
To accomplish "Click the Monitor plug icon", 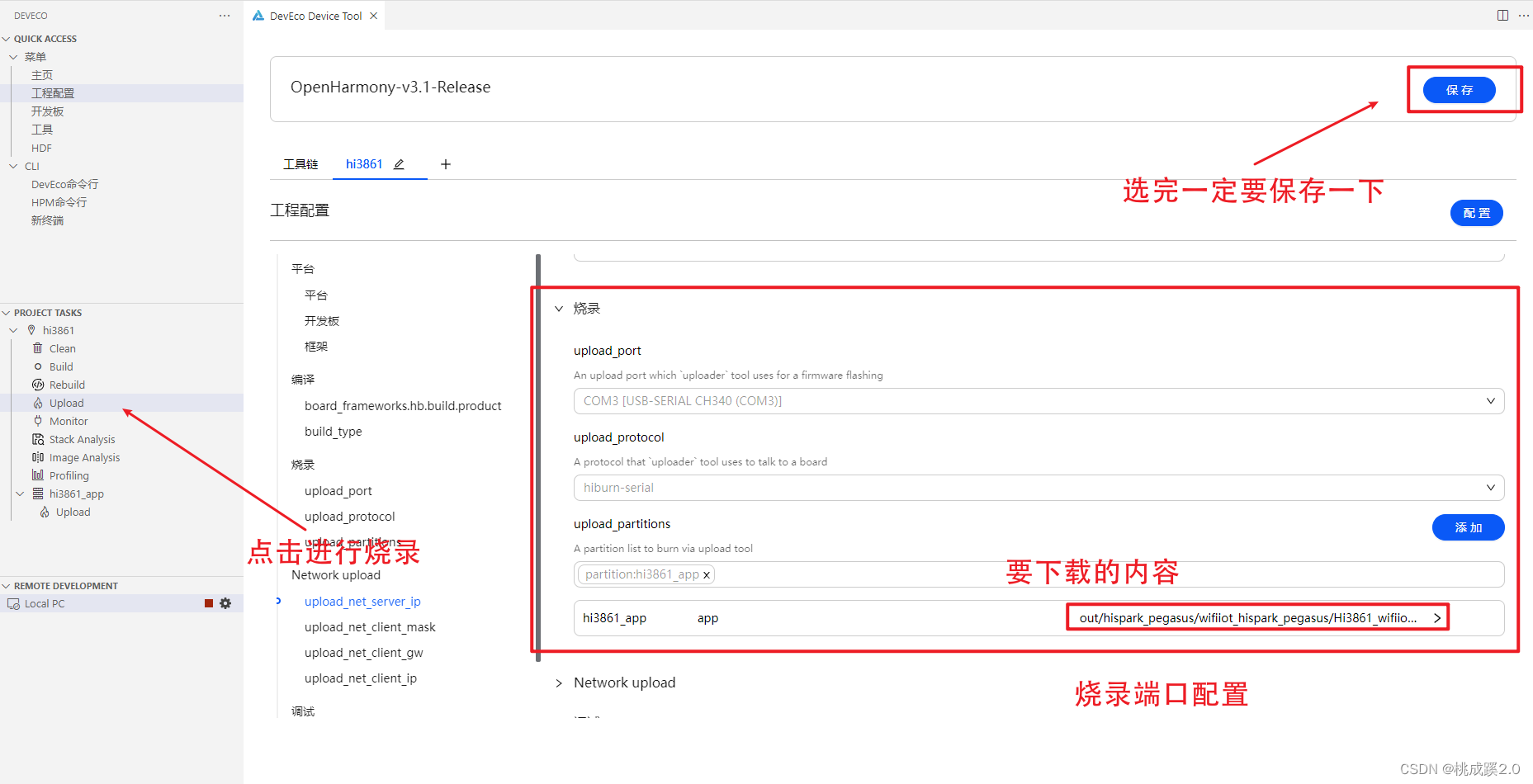I will 38,421.
